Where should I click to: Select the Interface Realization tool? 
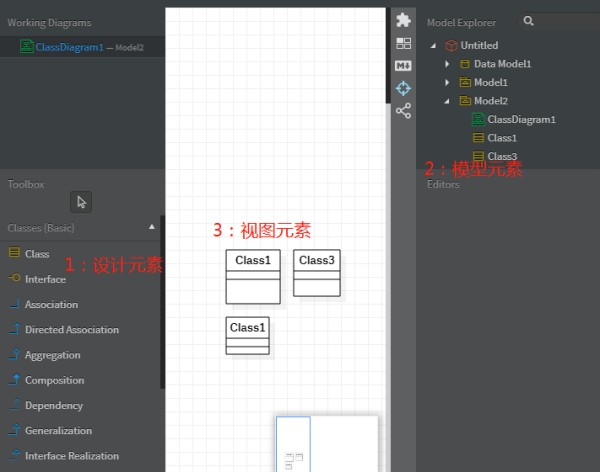pyautogui.click(x=82, y=456)
